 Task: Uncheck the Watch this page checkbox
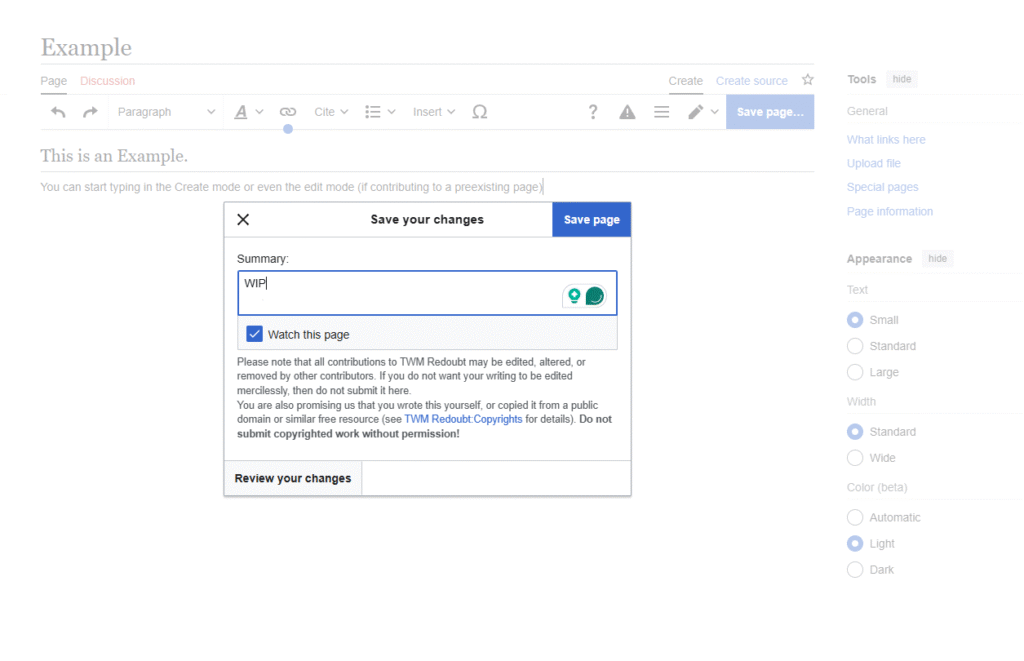[255, 334]
